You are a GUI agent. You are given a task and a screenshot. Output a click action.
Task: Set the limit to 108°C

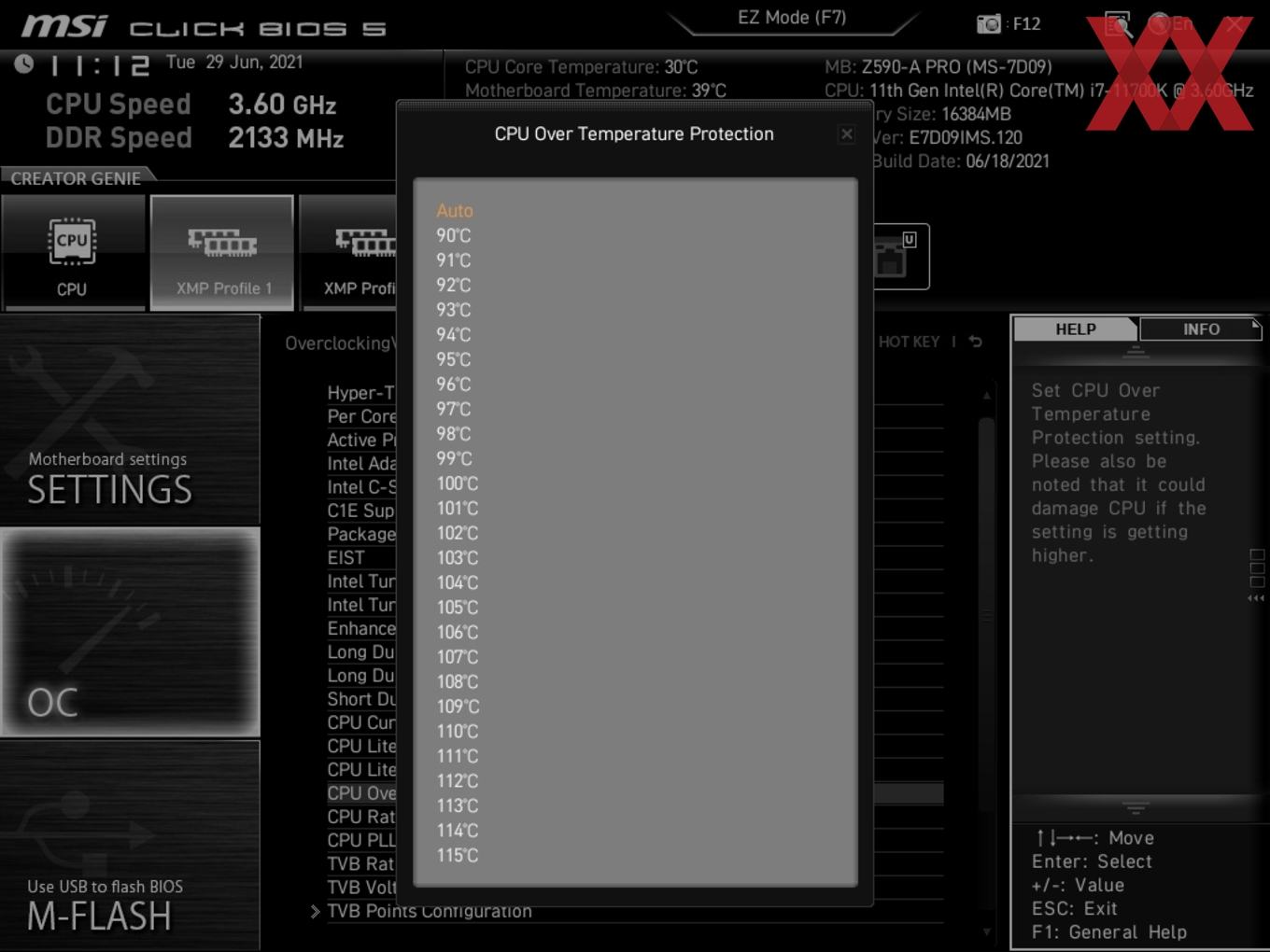(x=458, y=681)
